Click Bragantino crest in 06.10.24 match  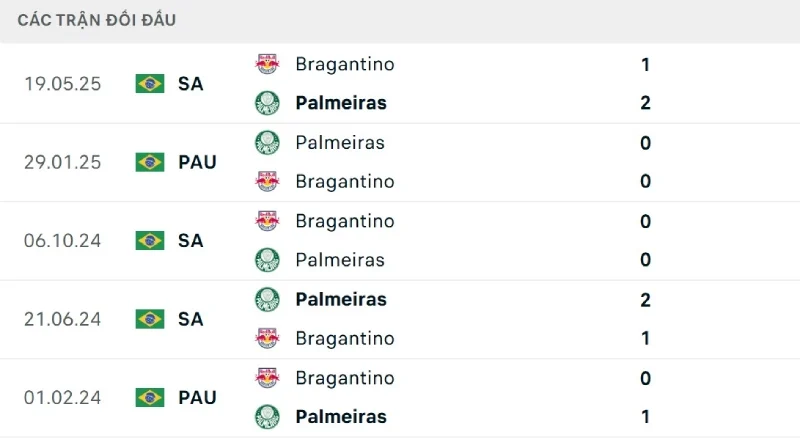pos(267,221)
